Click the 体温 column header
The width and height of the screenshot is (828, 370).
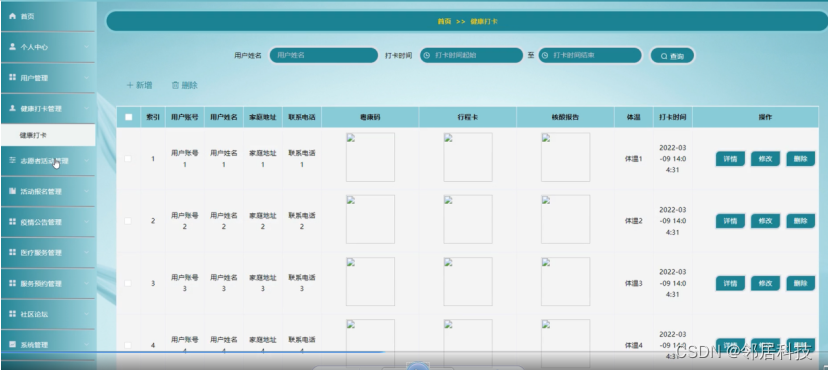[634, 117]
